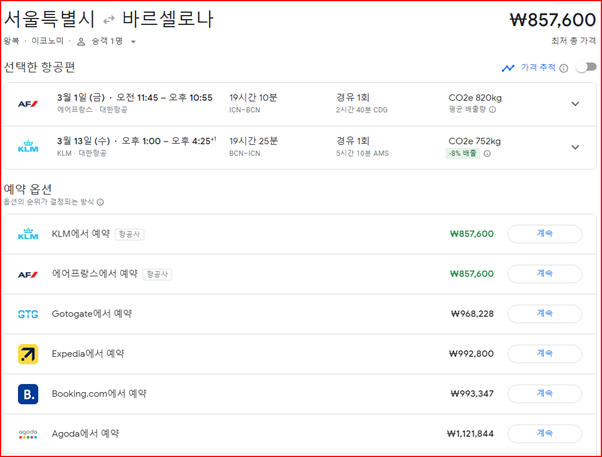Open the info icon beside -8% 배출
The width and height of the screenshot is (602, 457).
coord(487,154)
